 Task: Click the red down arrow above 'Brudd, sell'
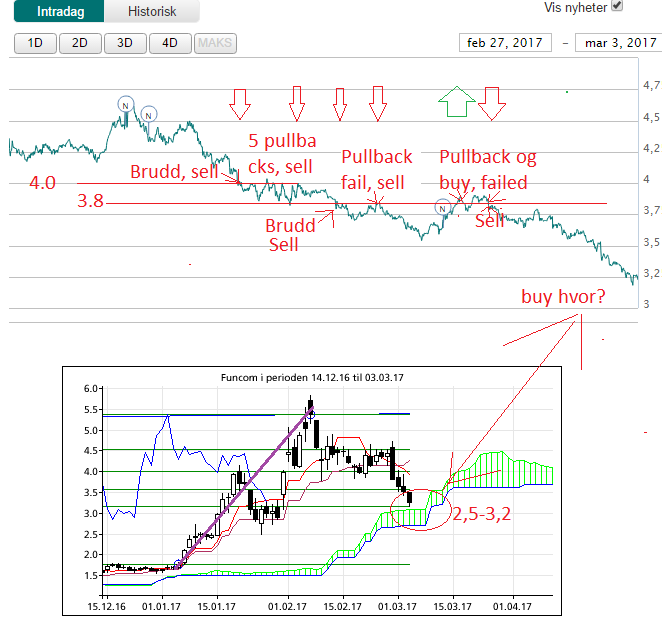pyautogui.click(x=239, y=101)
